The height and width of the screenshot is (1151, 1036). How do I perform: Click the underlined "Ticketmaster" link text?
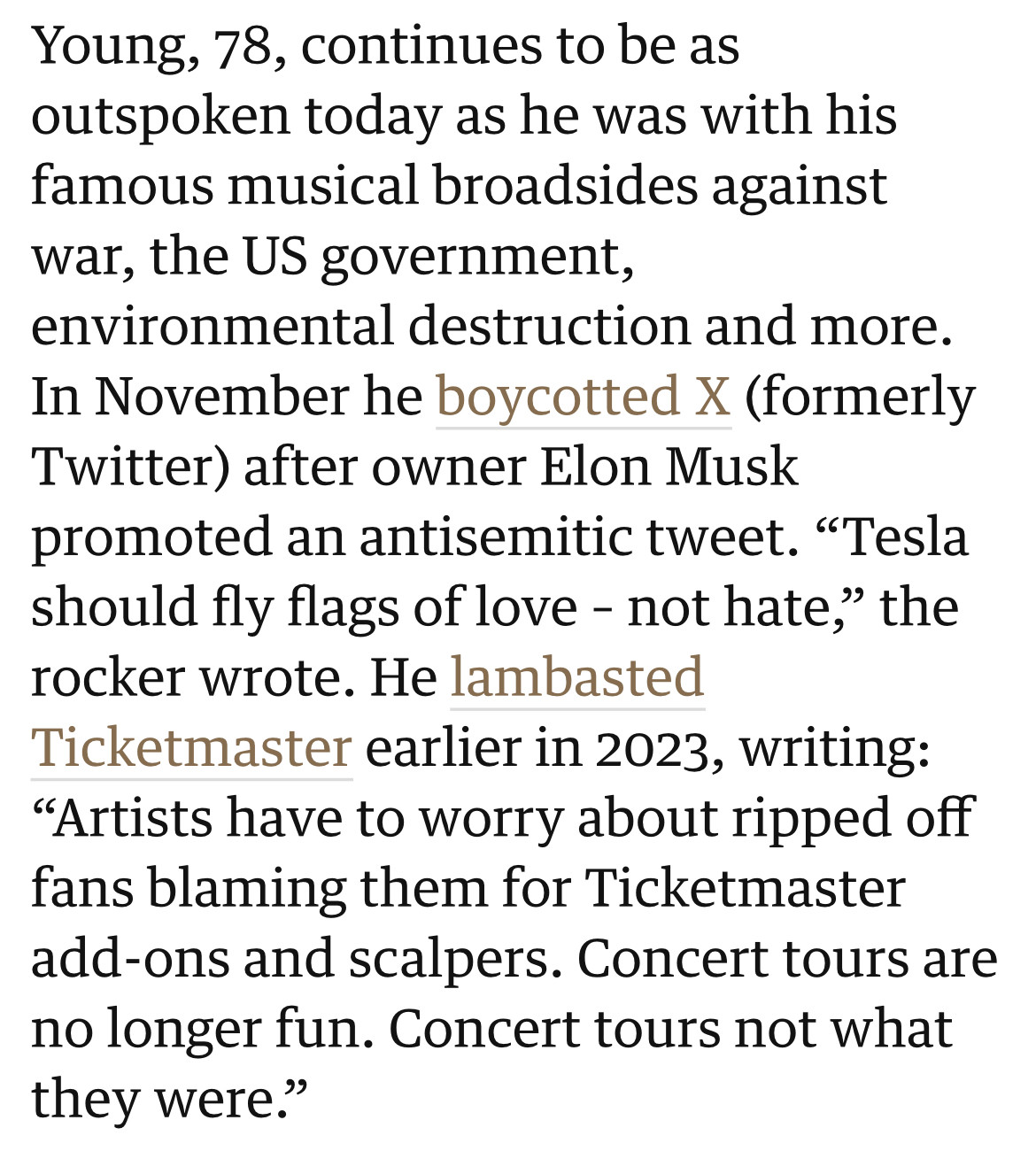(x=192, y=748)
